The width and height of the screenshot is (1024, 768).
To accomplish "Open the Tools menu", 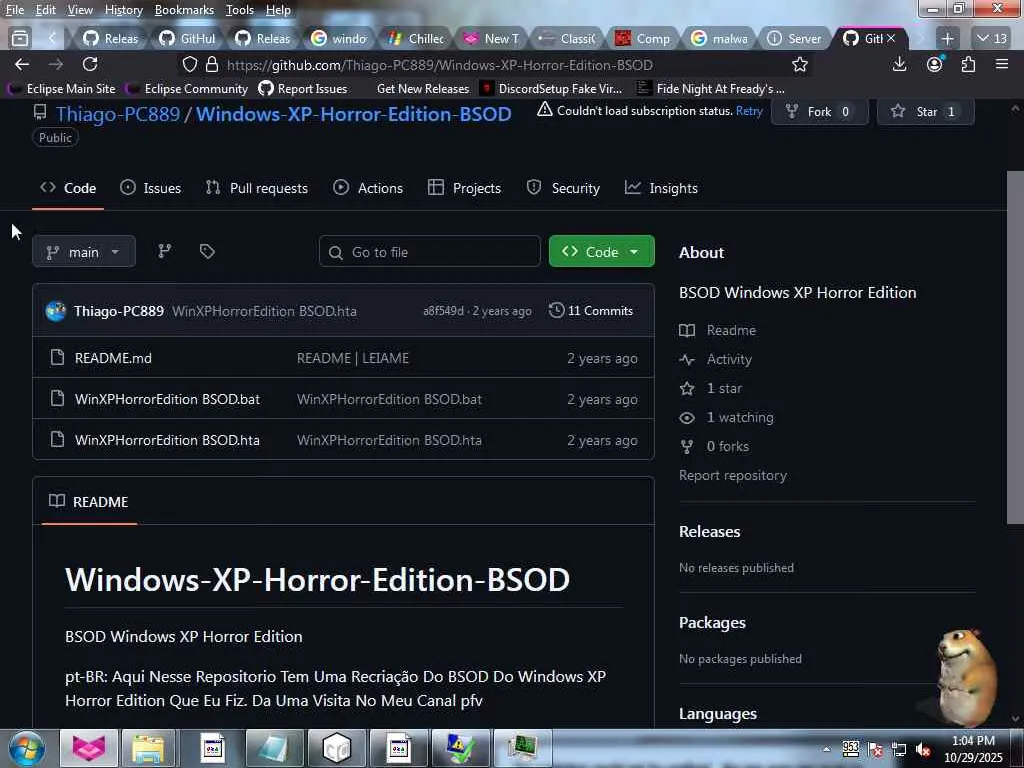I will (x=240, y=10).
